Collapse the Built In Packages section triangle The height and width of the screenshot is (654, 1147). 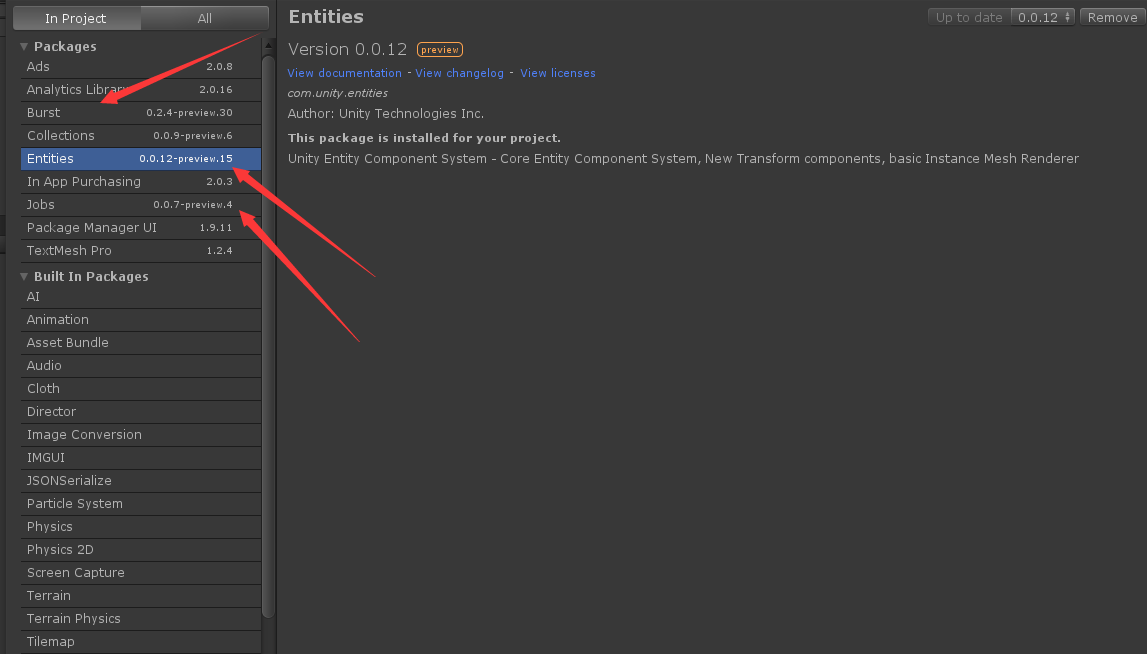24,277
